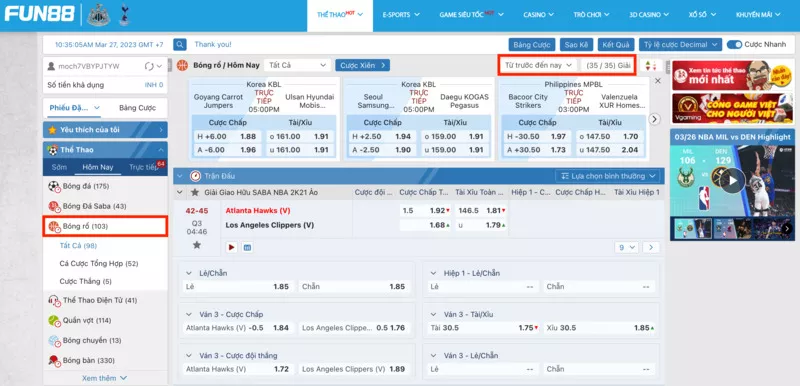This screenshot has height=386, width=800.
Task: Toggle Cược Nhanh quick bet switch
Action: click(x=734, y=44)
